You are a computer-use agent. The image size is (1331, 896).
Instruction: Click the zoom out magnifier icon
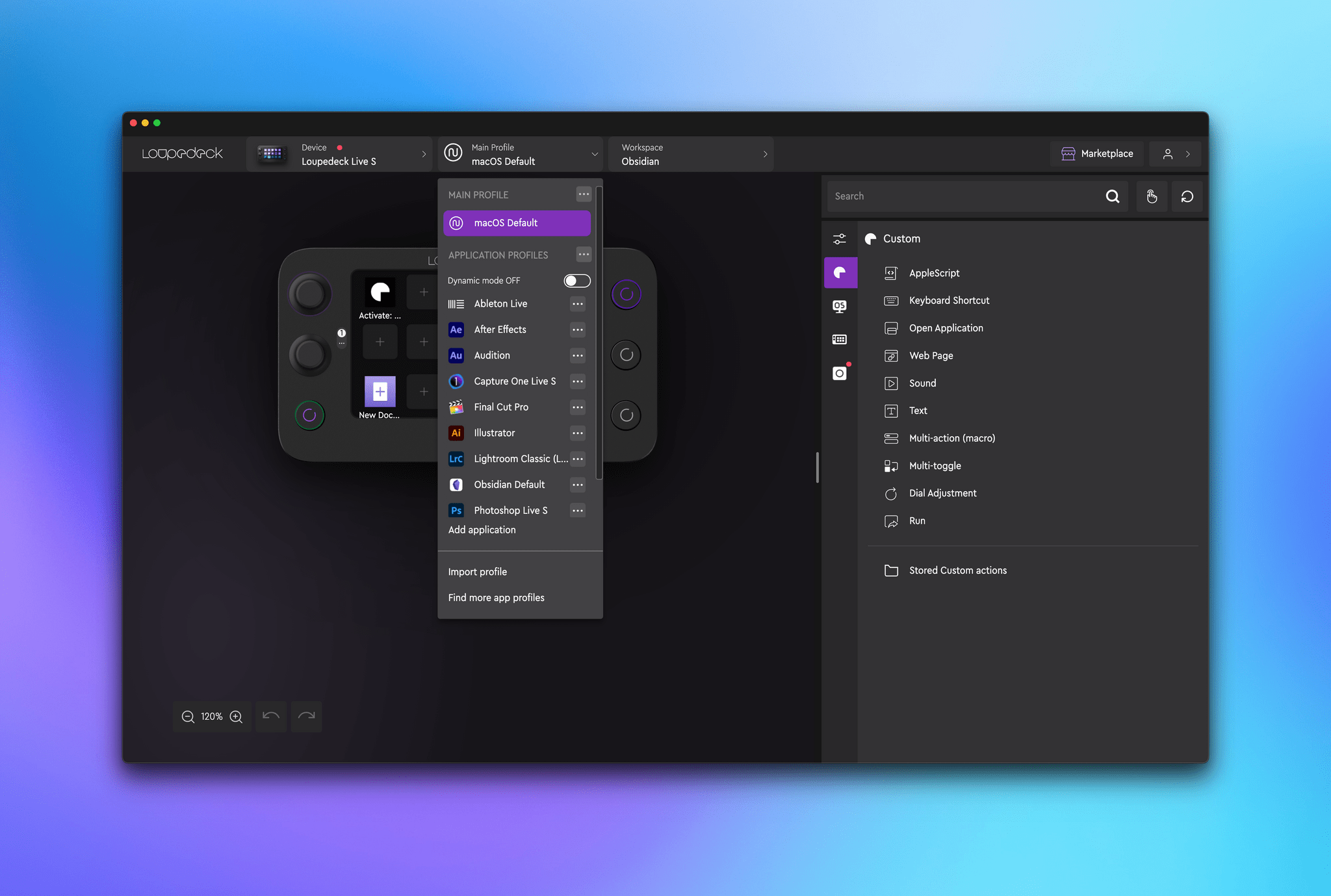point(188,716)
